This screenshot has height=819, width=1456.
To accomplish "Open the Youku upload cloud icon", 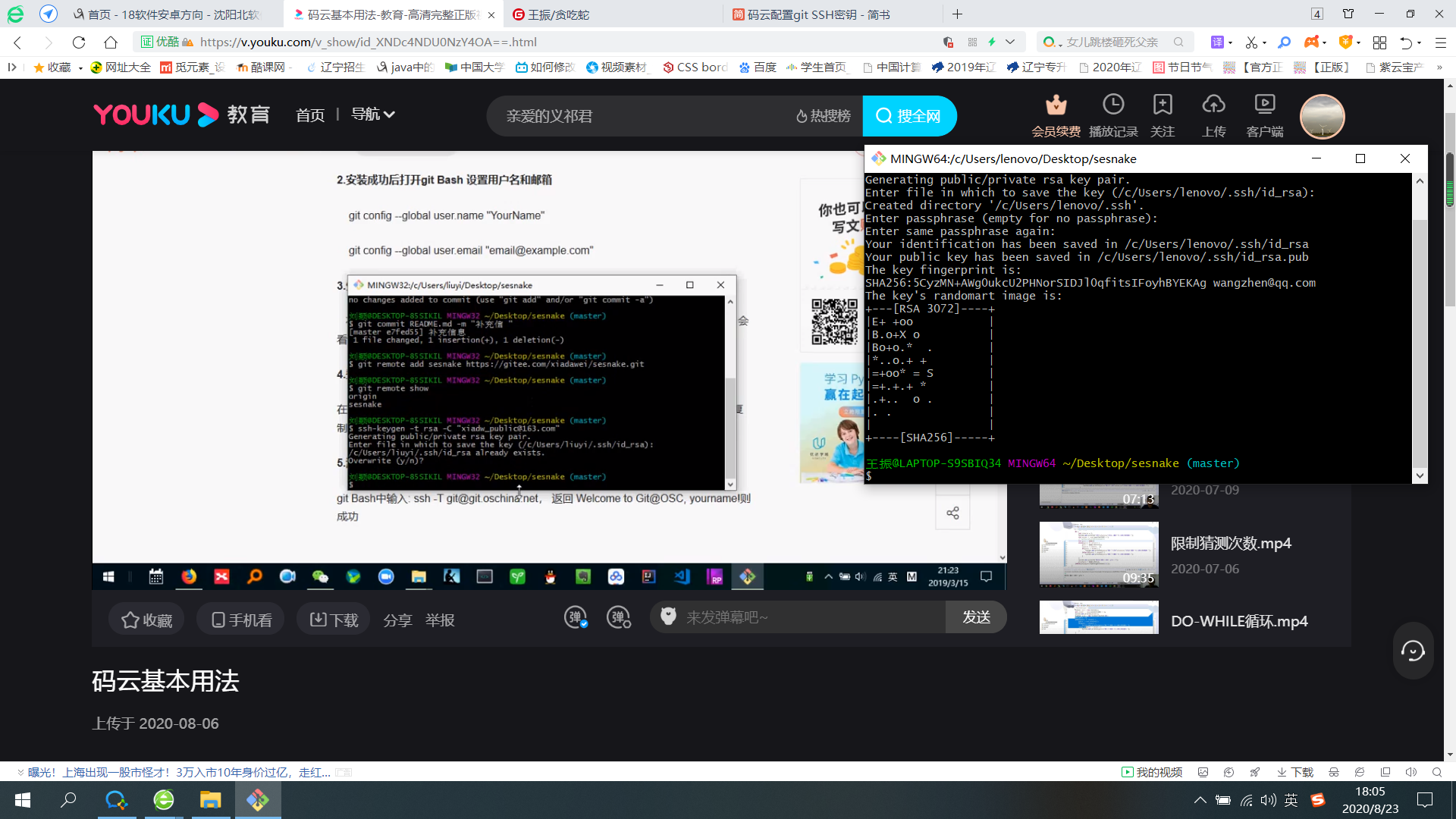I will click(x=1213, y=105).
